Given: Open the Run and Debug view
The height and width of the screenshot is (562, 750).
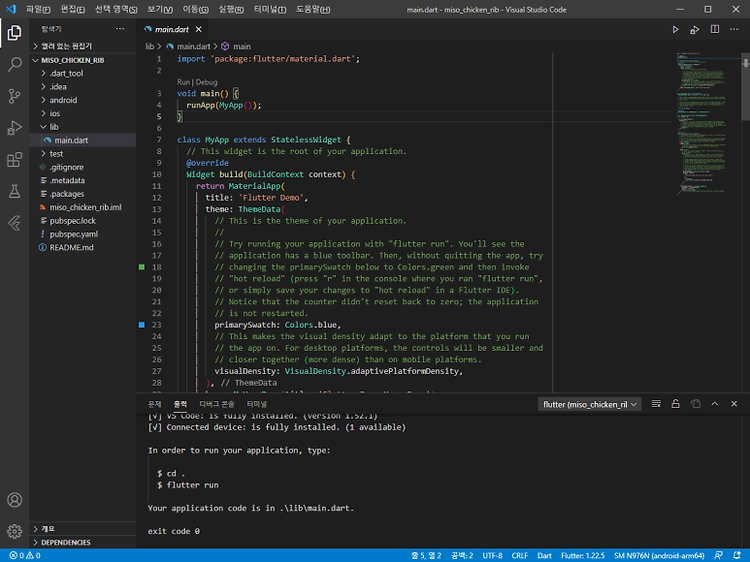Looking at the screenshot, I should point(14,128).
